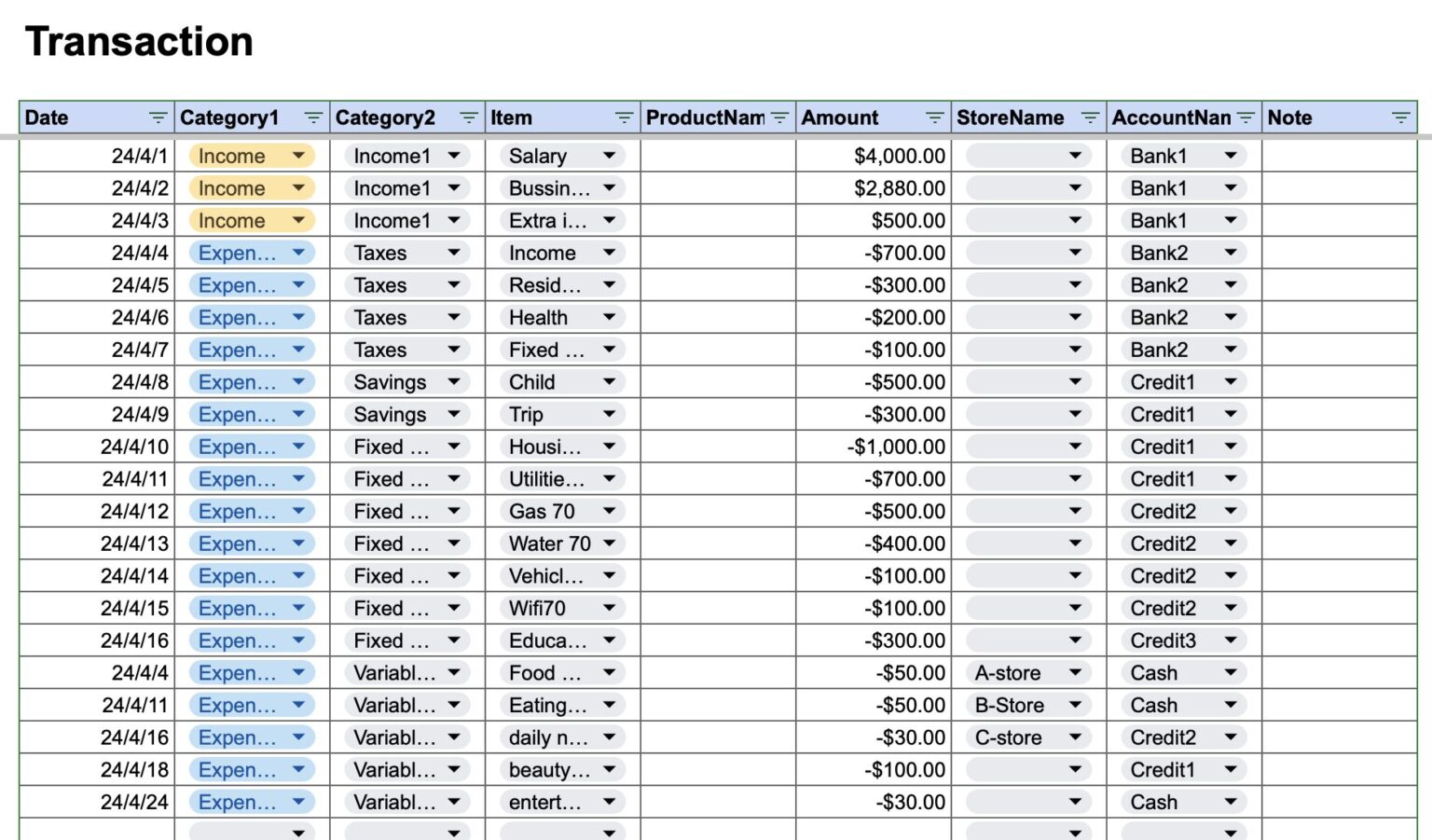The image size is (1432, 840).
Task: Open the Income dropdown in the Salary row
Action: 298,156
